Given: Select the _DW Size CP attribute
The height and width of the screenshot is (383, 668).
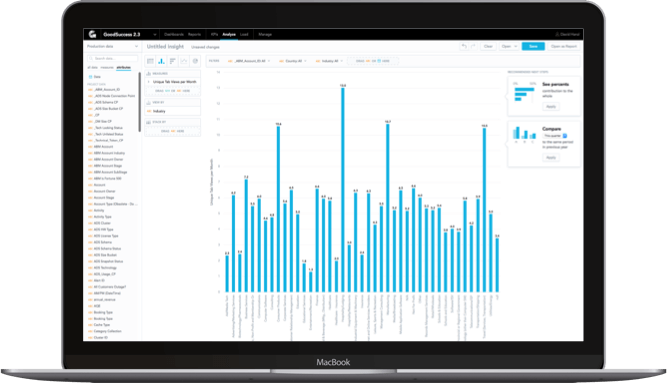Looking at the screenshot, I should click(103, 121).
